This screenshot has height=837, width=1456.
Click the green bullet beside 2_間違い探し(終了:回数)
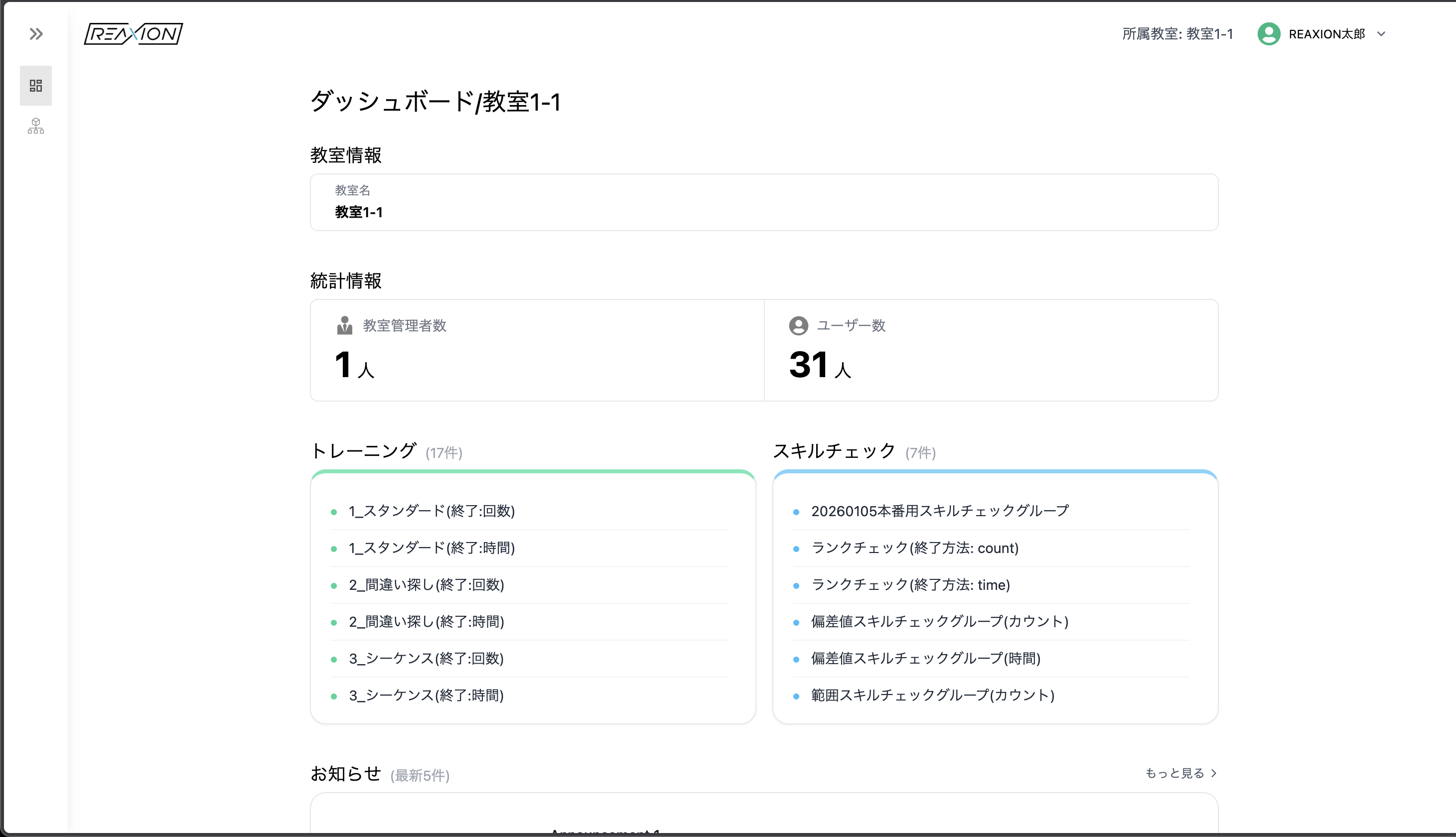tap(334, 584)
